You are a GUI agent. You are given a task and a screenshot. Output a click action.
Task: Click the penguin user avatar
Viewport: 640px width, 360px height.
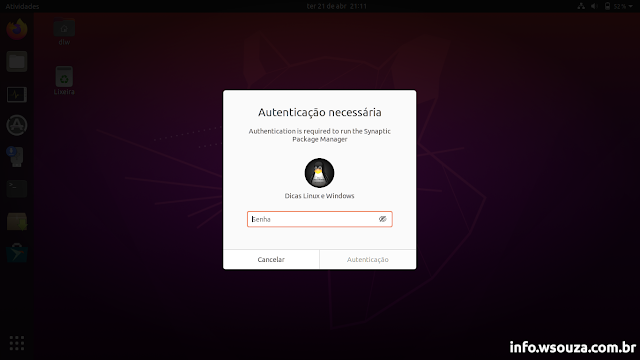pyautogui.click(x=319, y=173)
